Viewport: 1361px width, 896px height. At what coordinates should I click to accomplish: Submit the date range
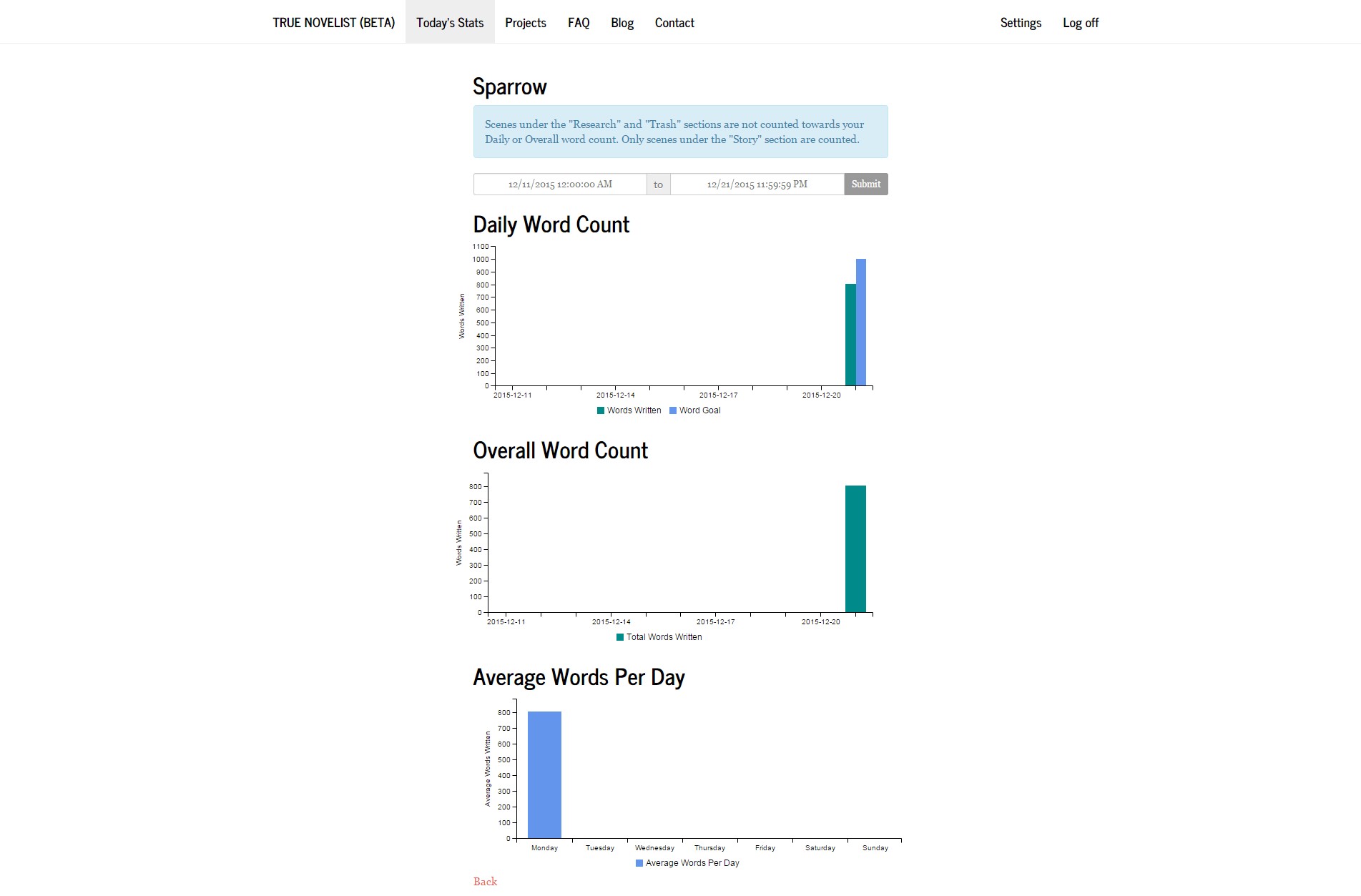(x=866, y=184)
